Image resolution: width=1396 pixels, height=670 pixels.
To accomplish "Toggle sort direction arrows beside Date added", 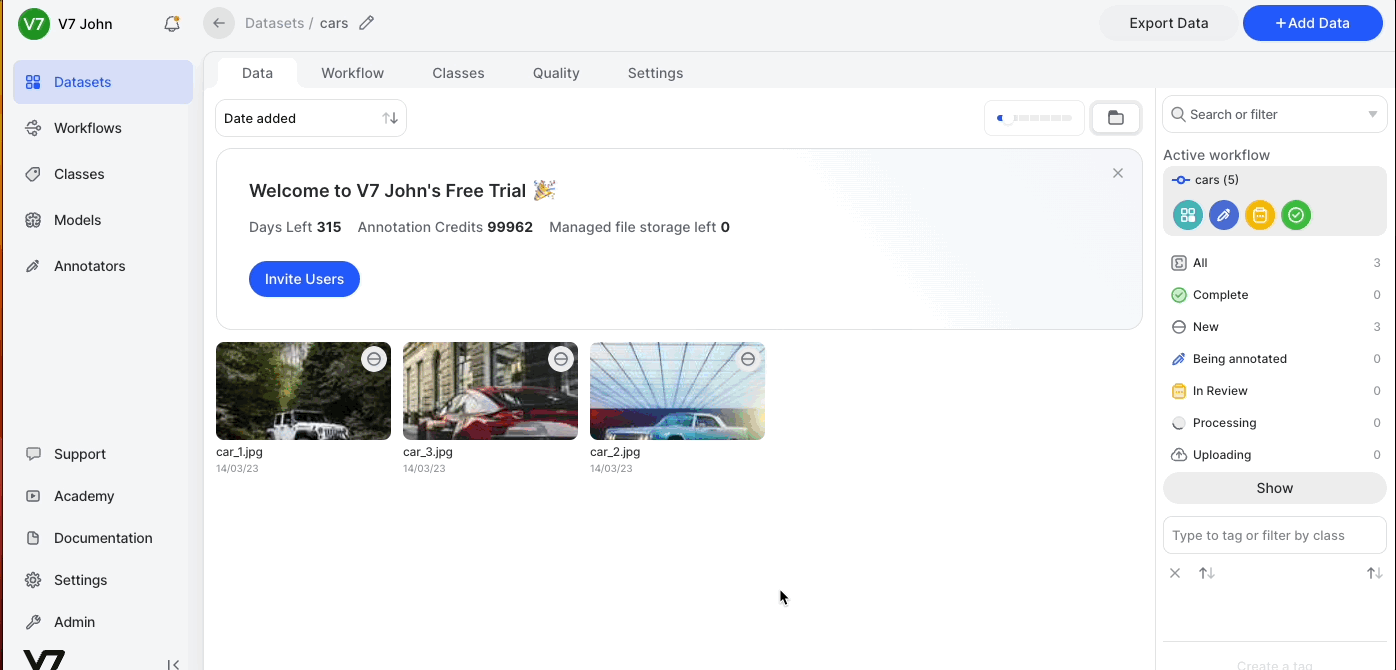I will 390,118.
